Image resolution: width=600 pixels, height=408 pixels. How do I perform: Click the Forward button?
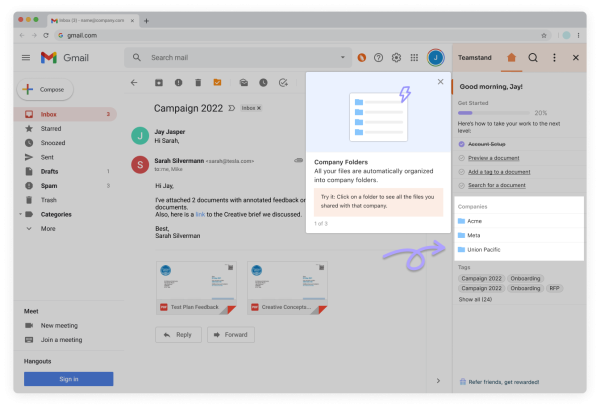pyautogui.click(x=231, y=335)
